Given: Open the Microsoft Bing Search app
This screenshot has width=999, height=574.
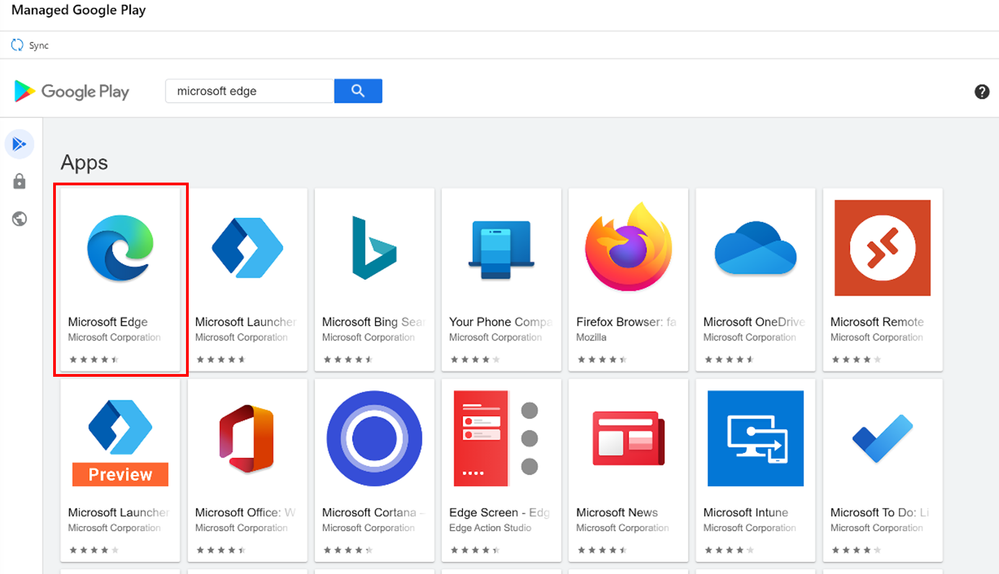Looking at the screenshot, I should [375, 279].
